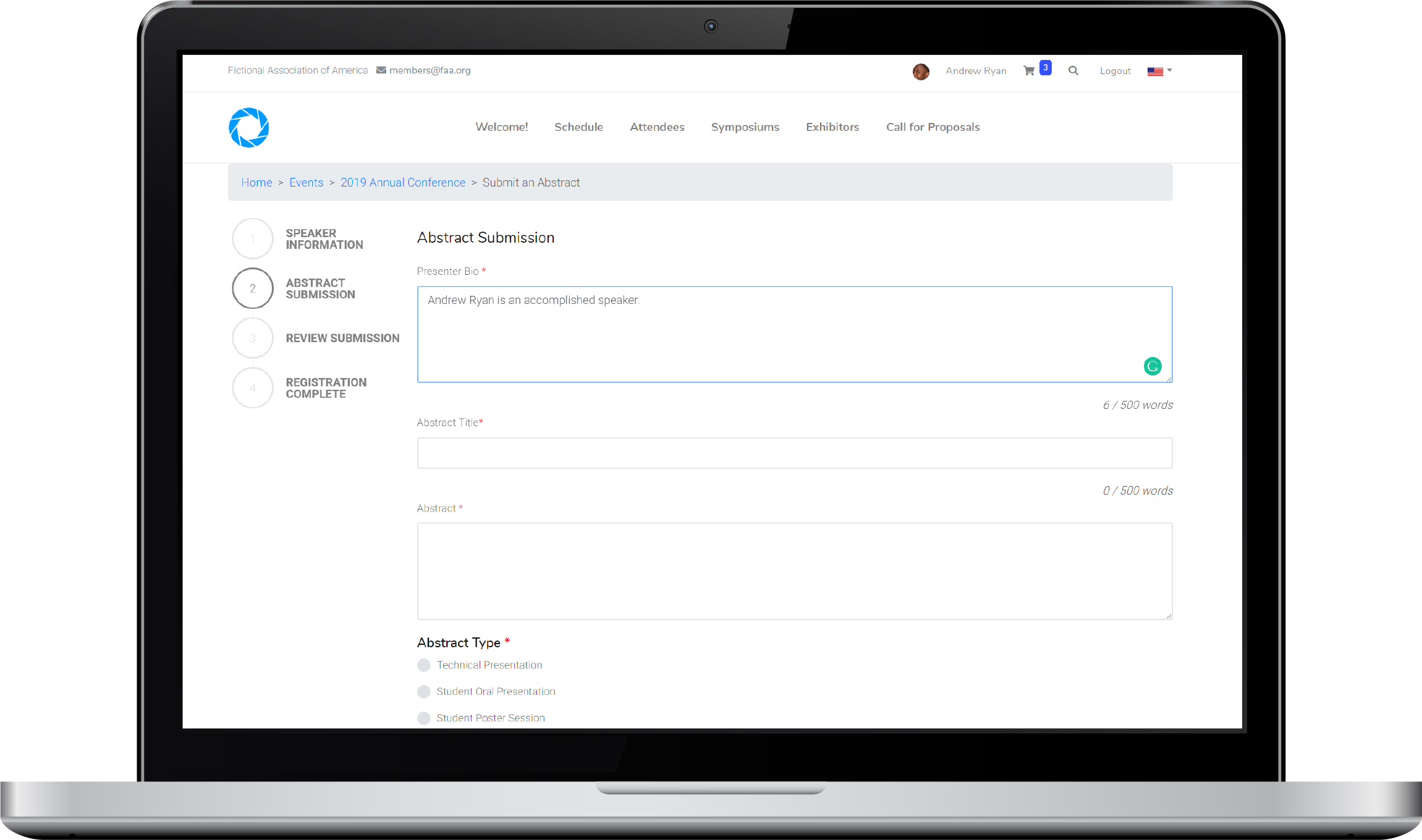Click the Logout link
This screenshot has height=840, width=1422.
click(1115, 71)
